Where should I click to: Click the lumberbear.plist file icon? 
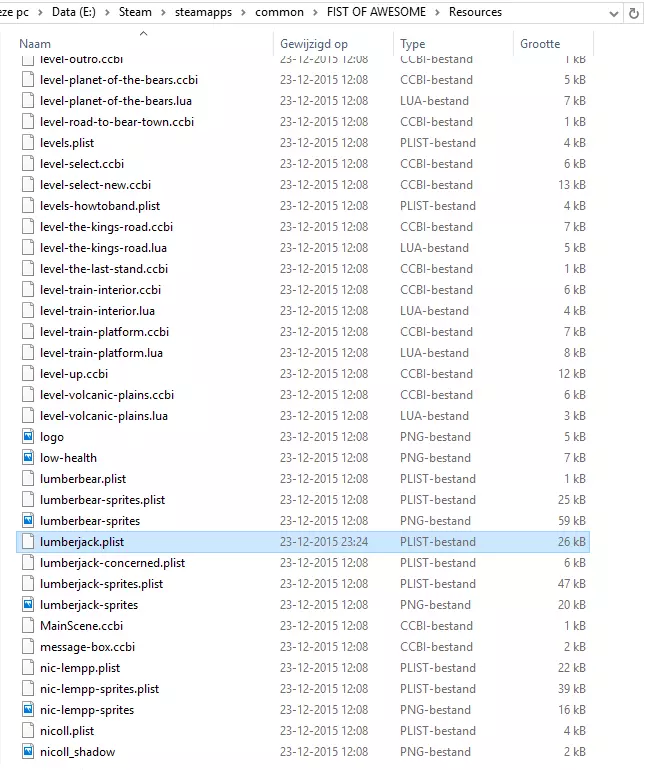(28, 479)
